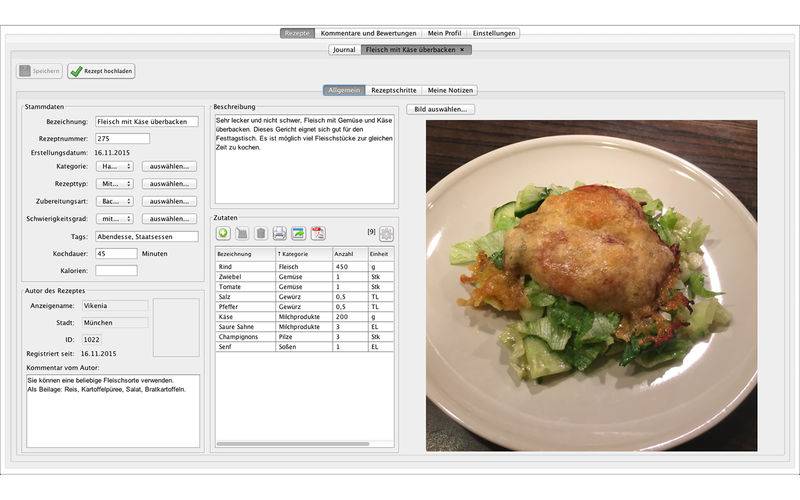Screen dimensions: 800x500
Task: Click the edit ingredient icon beside the plus
Action: pyautogui.click(x=242, y=233)
